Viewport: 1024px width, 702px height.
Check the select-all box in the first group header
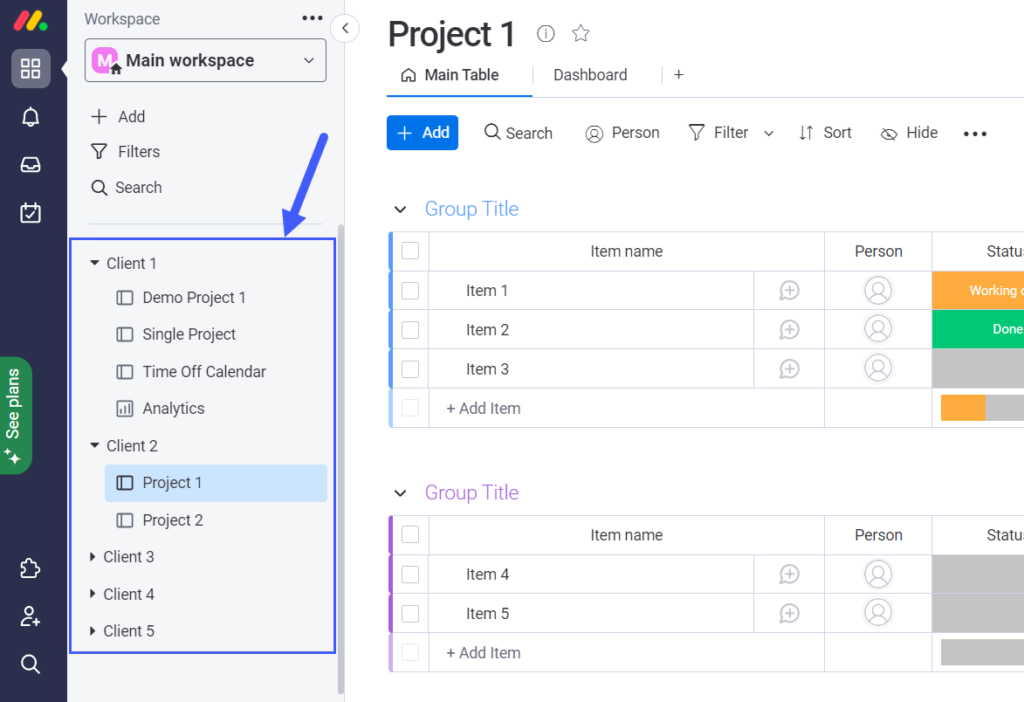[x=410, y=251]
